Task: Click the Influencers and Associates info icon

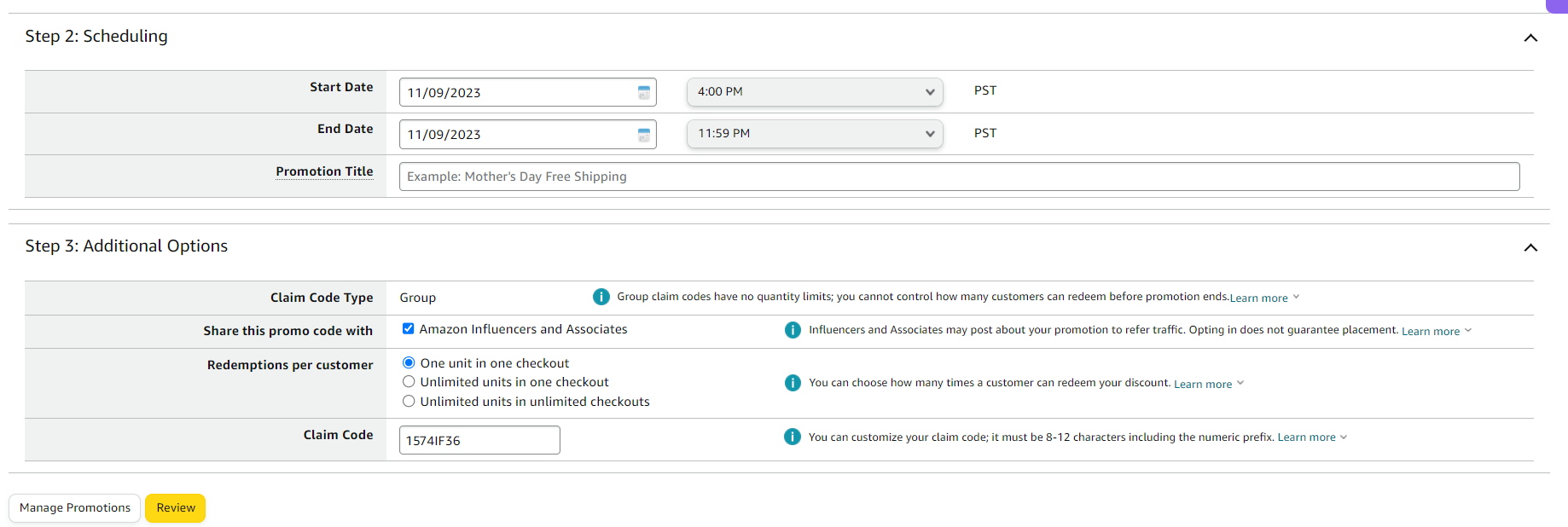Action: click(x=793, y=330)
